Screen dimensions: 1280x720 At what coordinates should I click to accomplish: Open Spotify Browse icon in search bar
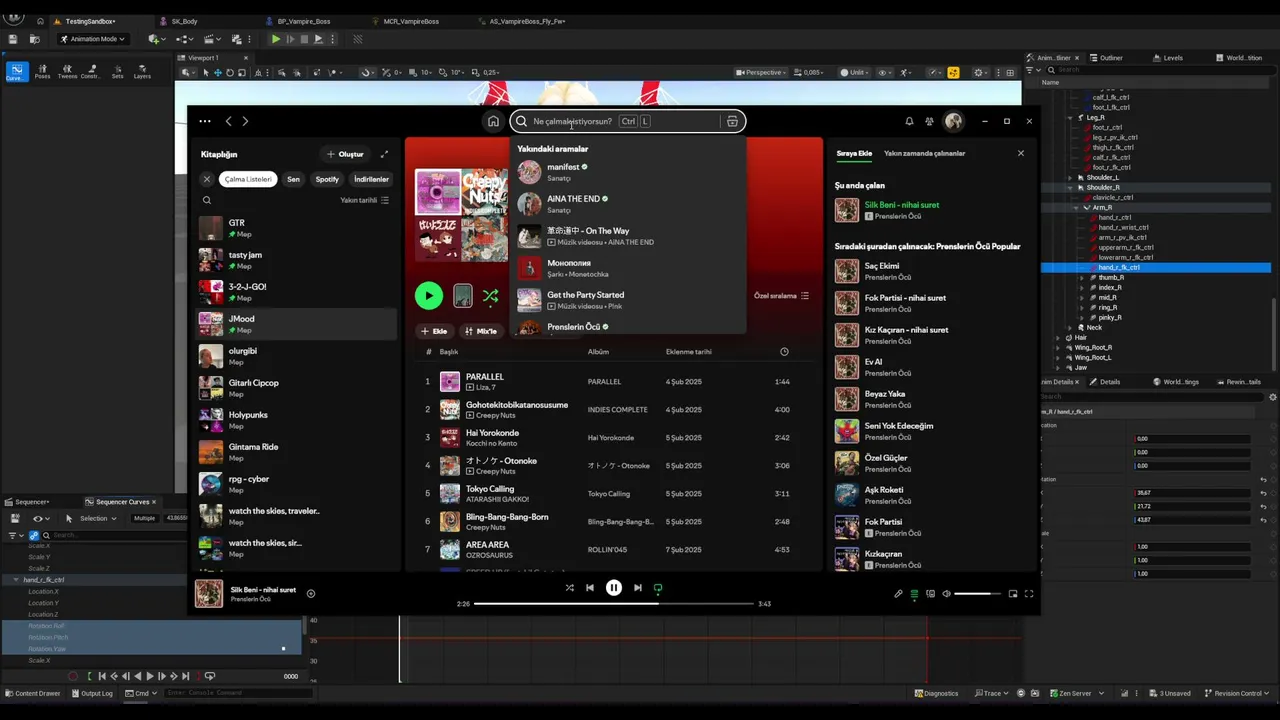click(732, 121)
